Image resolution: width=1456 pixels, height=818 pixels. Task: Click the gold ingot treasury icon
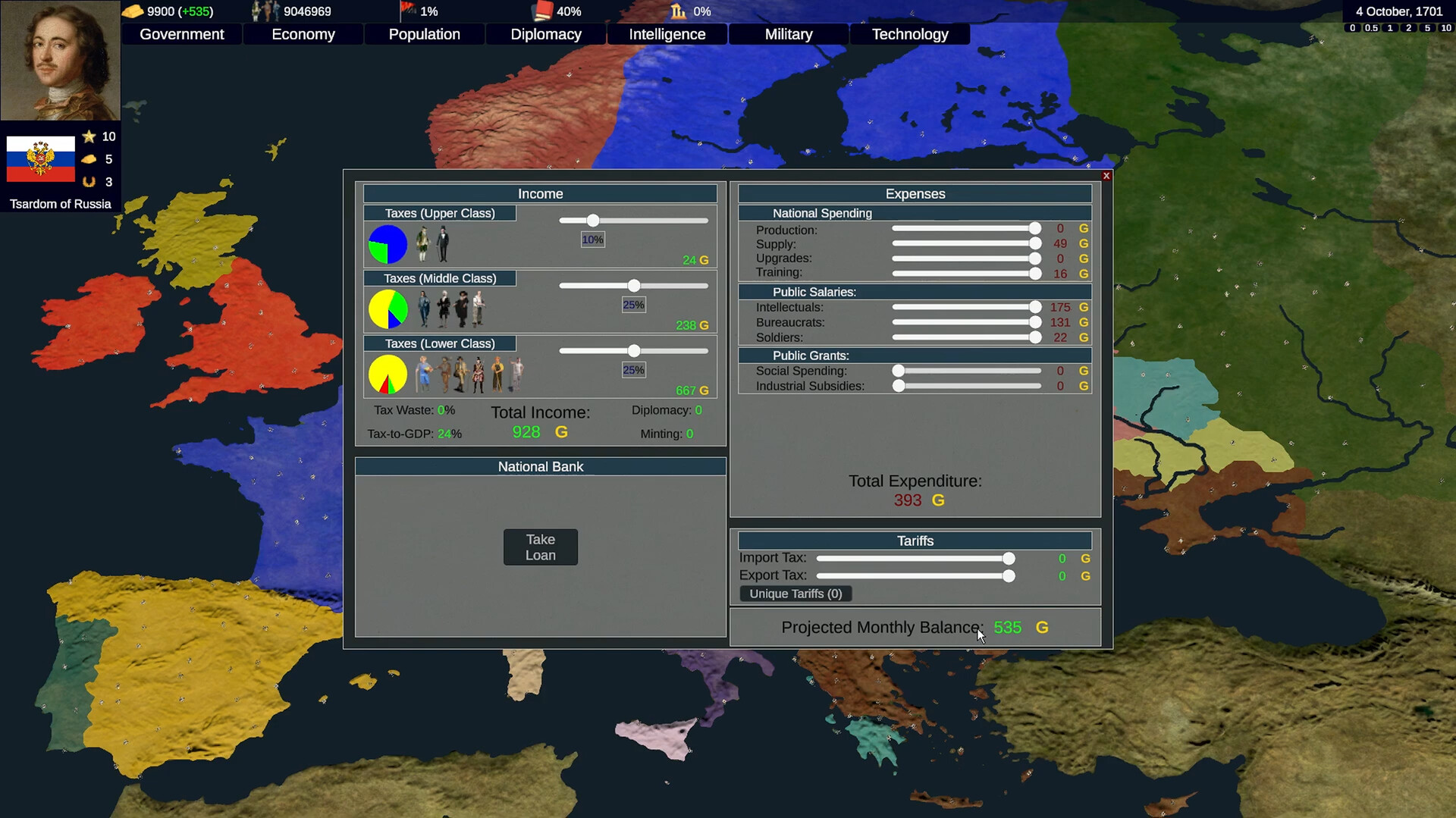pyautogui.click(x=135, y=11)
